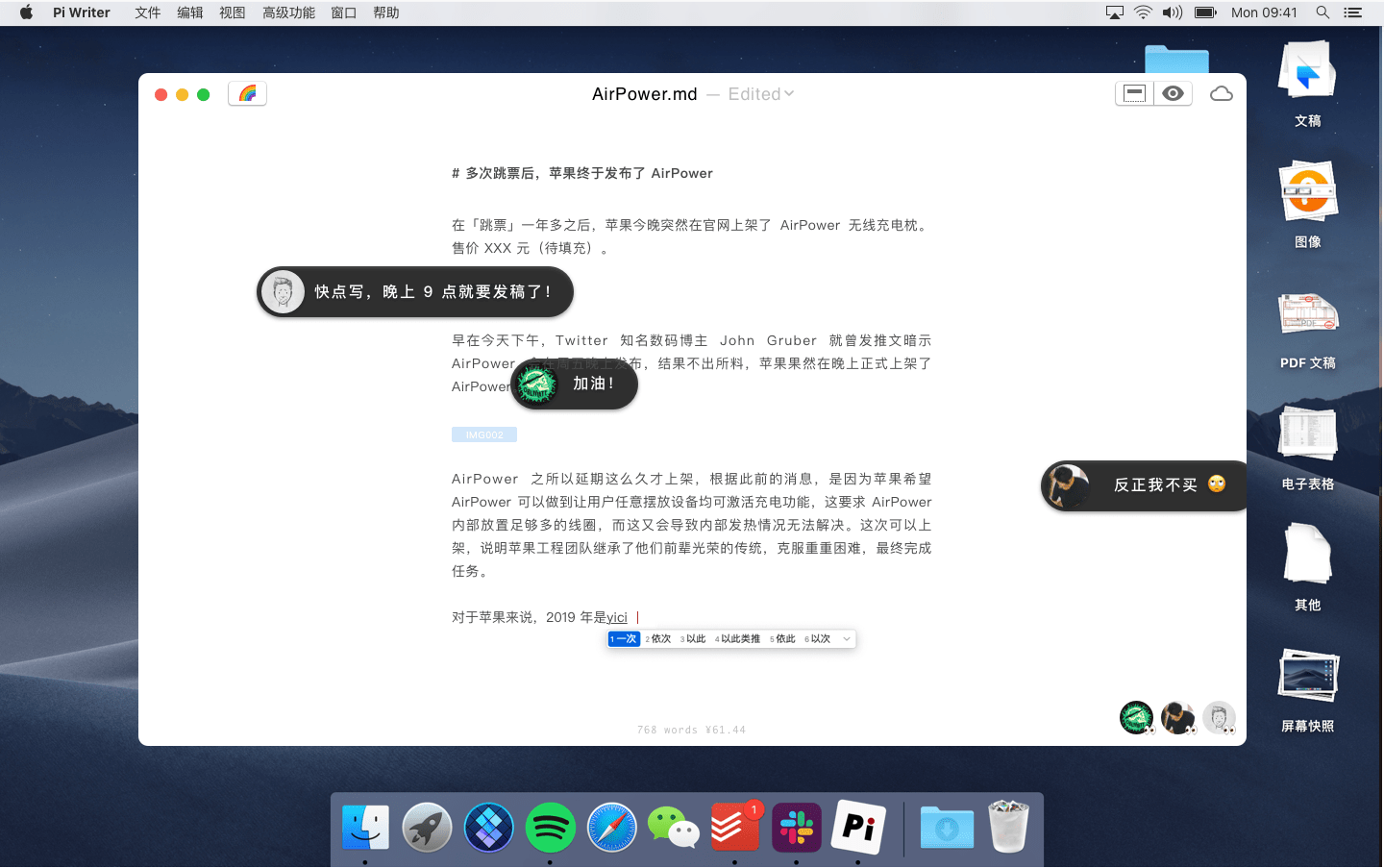1384x868 pixels.
Task: Open the 编辑 menu
Action: pyautogui.click(x=190, y=12)
